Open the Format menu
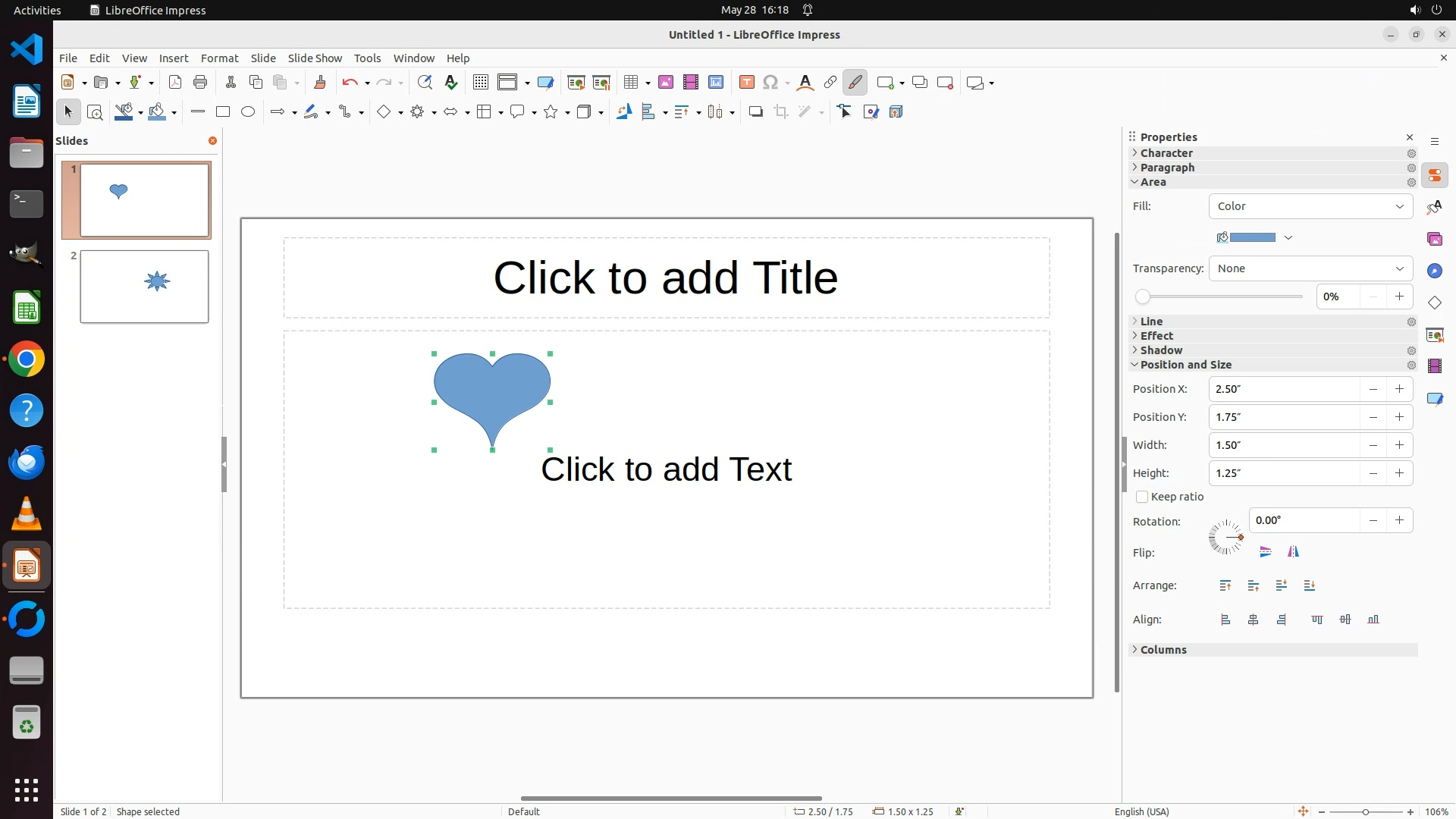Viewport: 1456px width, 819px height. (x=219, y=58)
